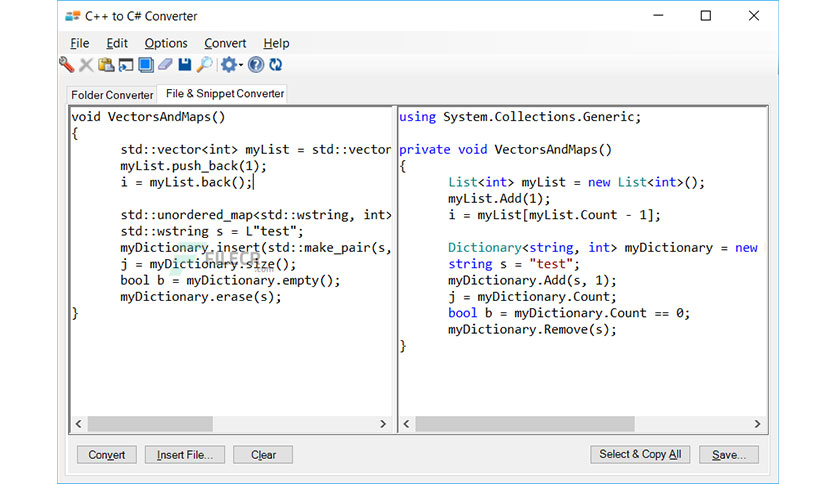Image resolution: width=836 pixels, height=484 pixels.
Task: Click the blue gear options icon
Action: coord(228,65)
